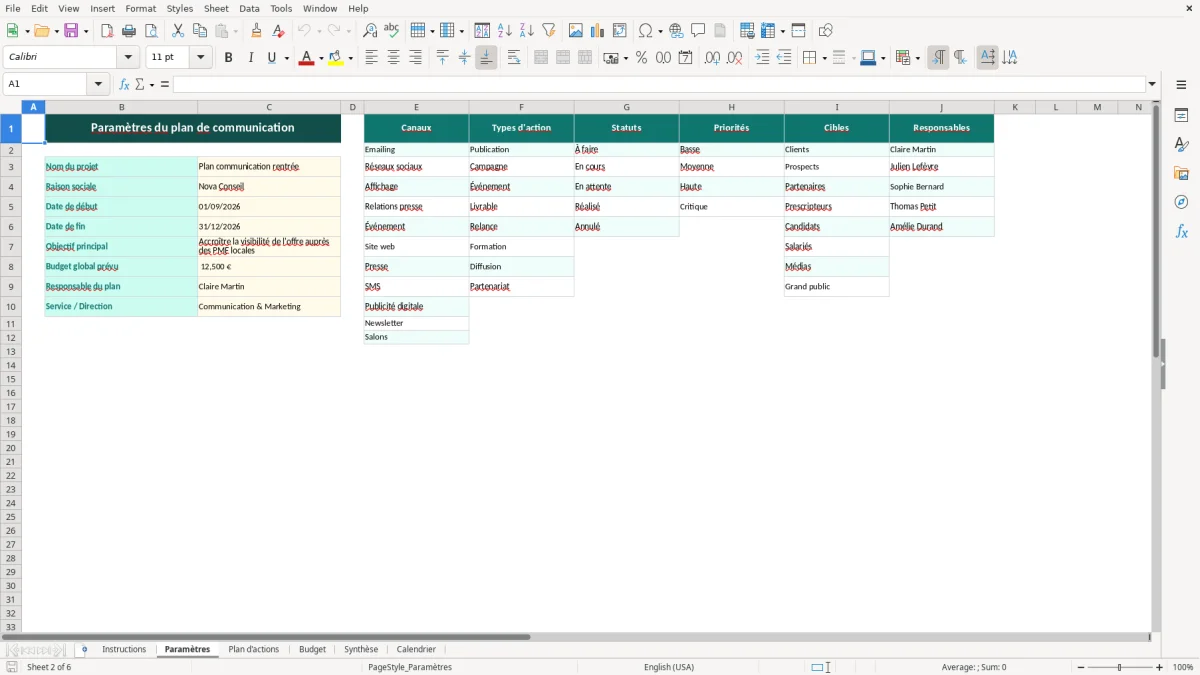Insert comment toolbar icon

click(698, 31)
